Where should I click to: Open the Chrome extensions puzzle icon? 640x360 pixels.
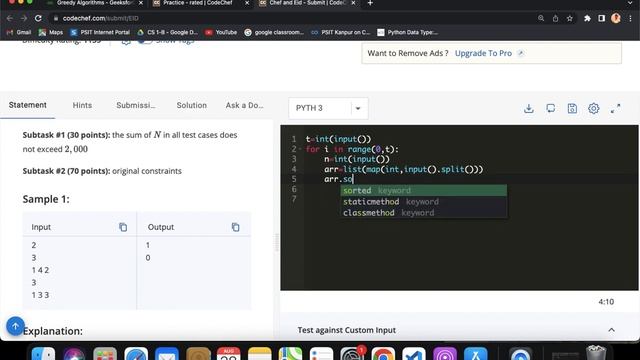point(587,18)
